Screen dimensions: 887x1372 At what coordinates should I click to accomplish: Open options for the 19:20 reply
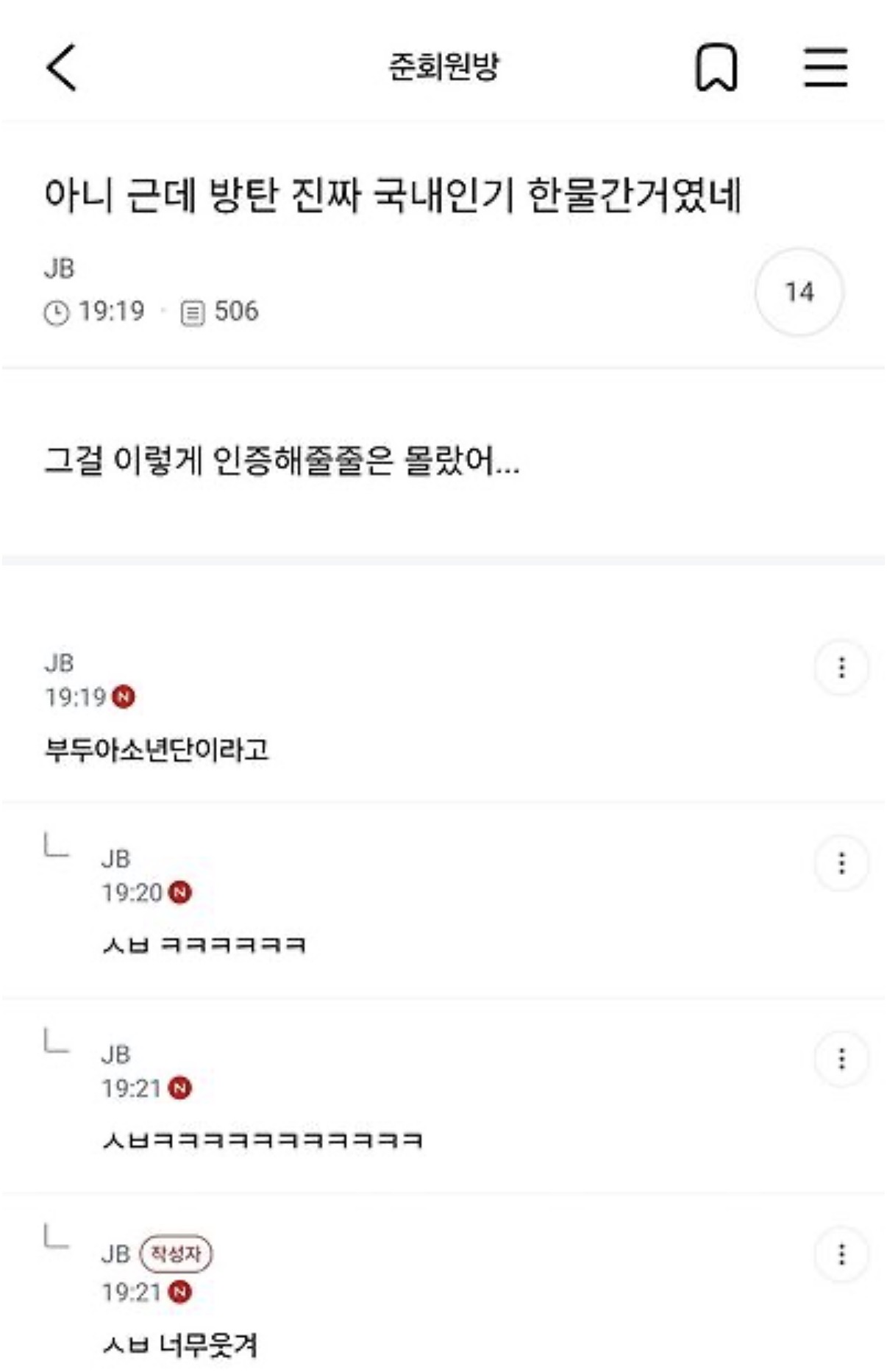coord(841,863)
